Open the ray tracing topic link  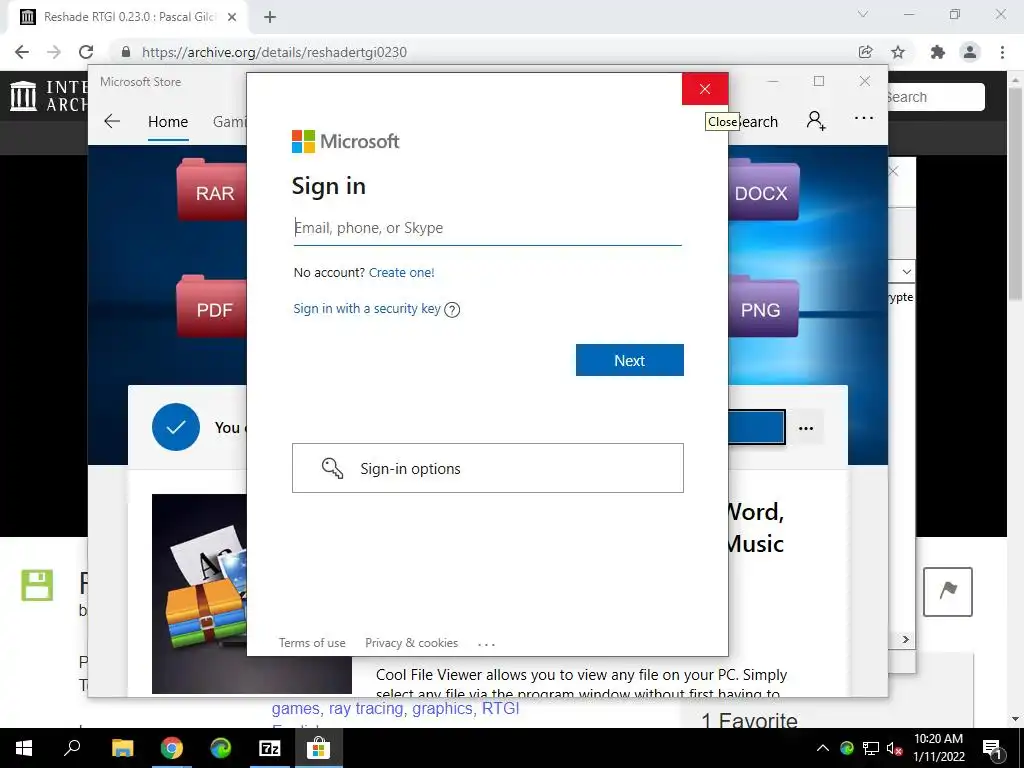pos(366,709)
